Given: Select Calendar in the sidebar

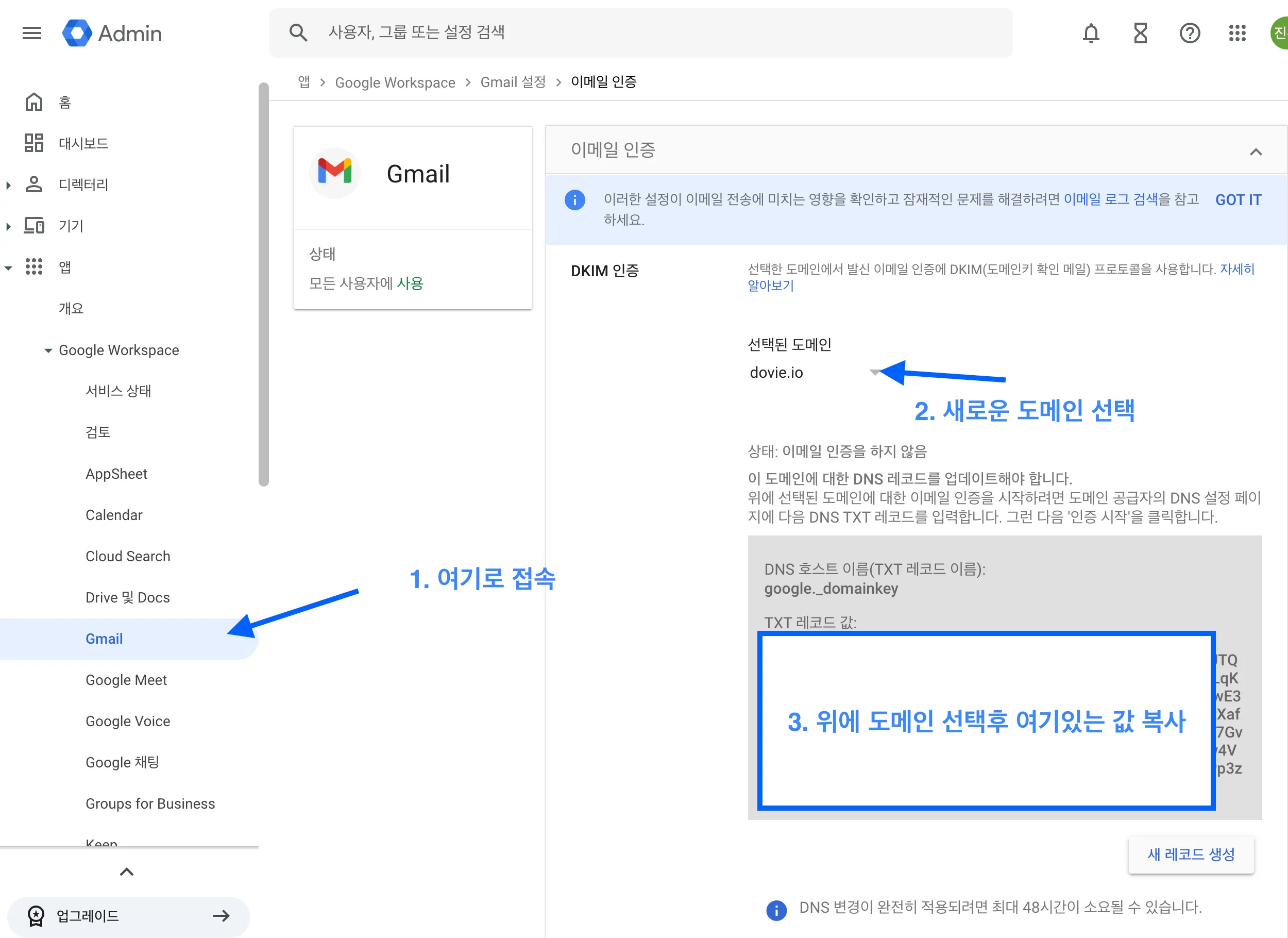Looking at the screenshot, I should [113, 515].
